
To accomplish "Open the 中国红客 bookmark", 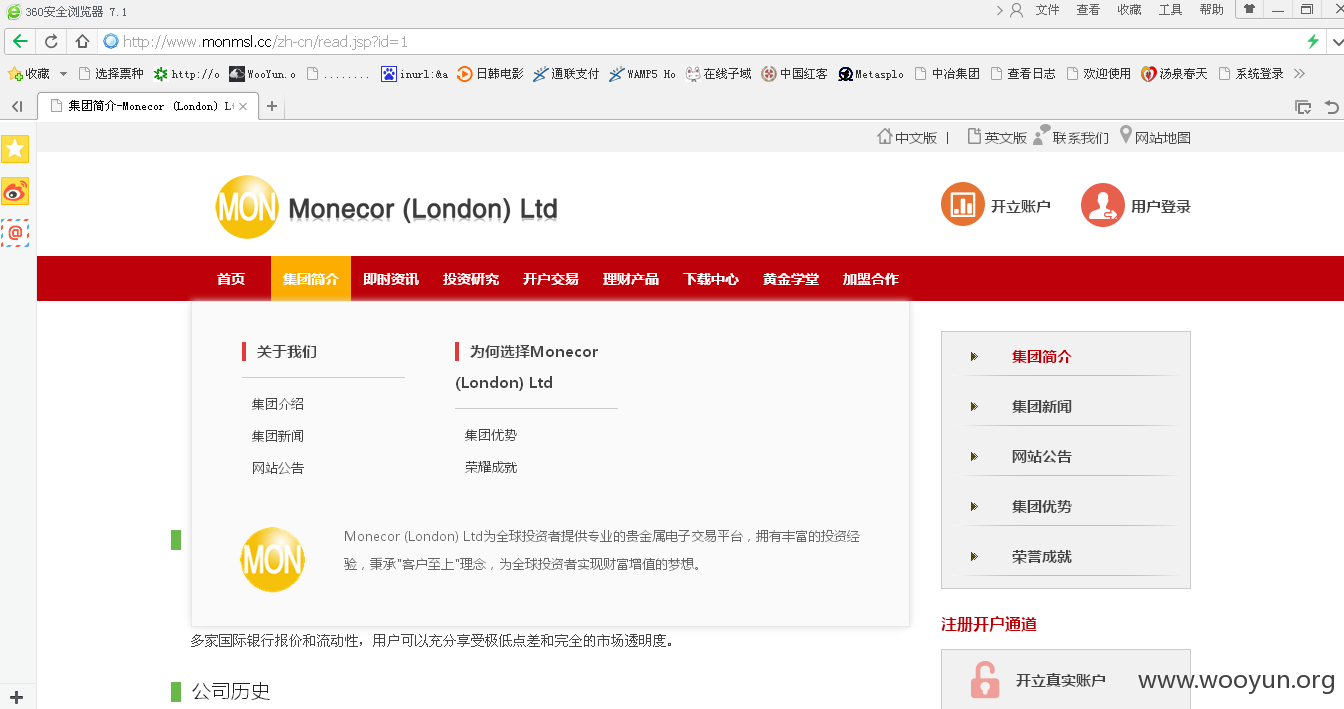I will pyautogui.click(x=794, y=74).
